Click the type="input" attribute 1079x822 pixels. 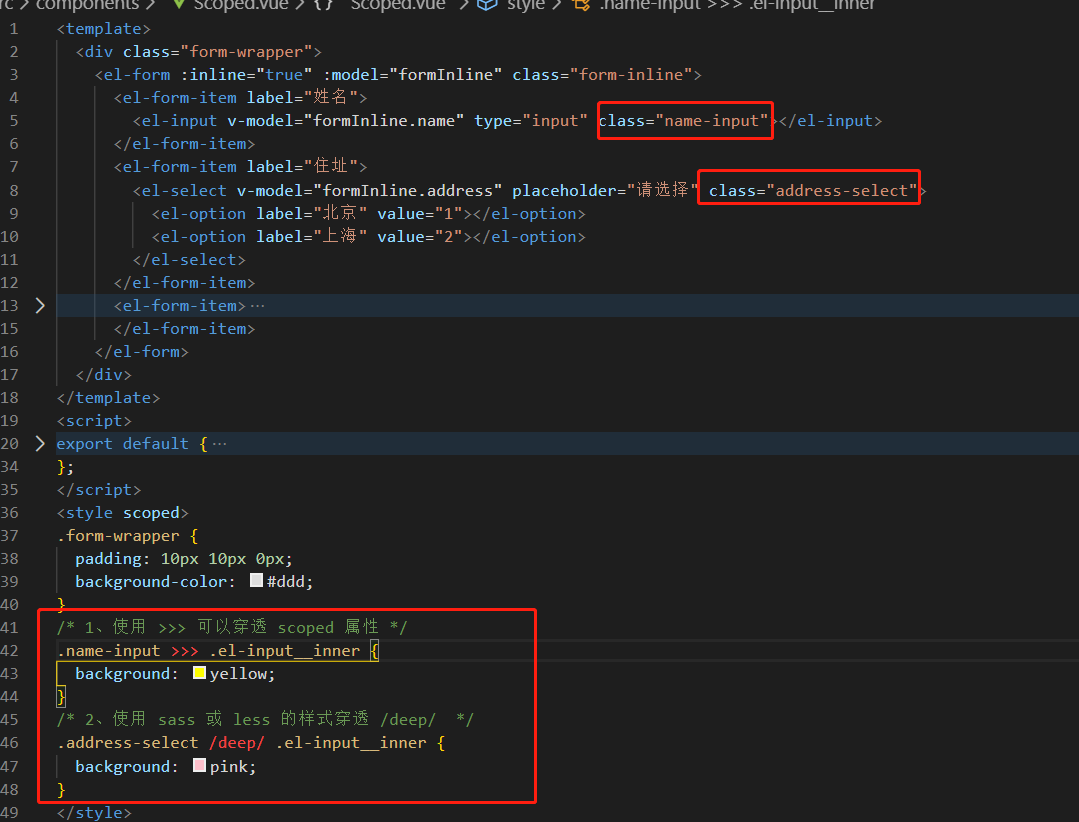coord(531,121)
